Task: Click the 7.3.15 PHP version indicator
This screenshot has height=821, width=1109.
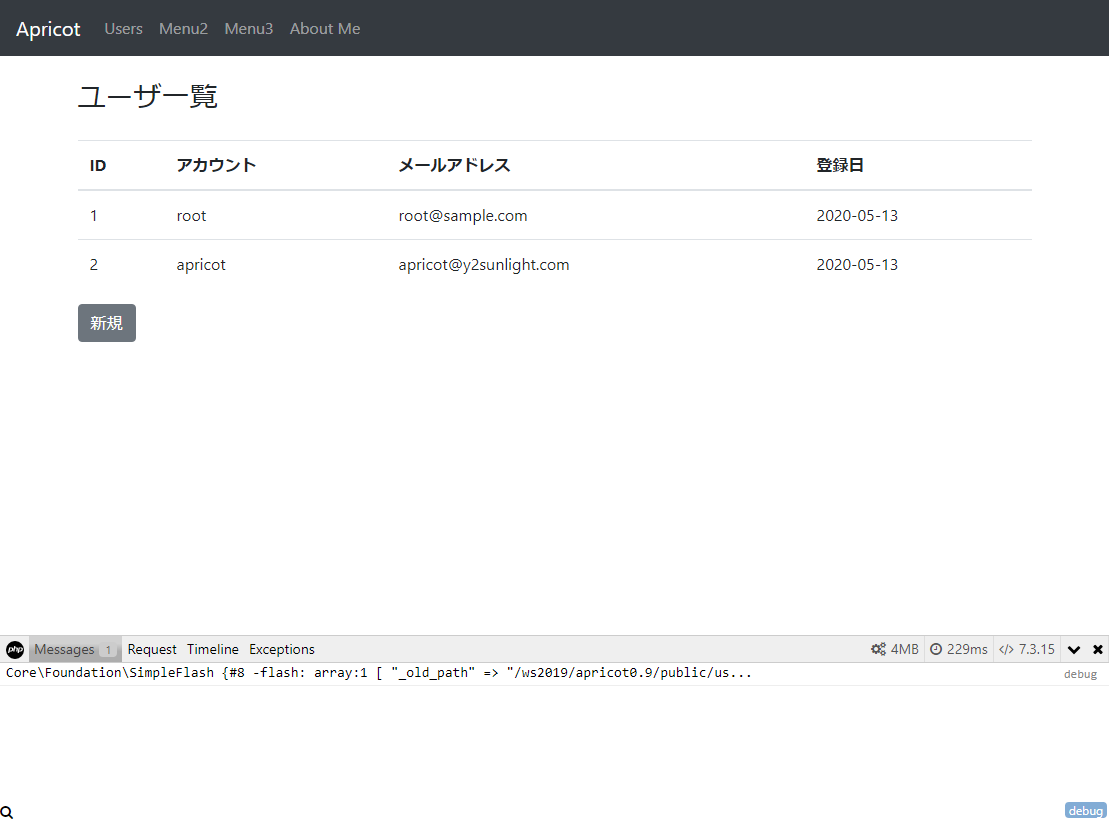Action: click(1026, 649)
